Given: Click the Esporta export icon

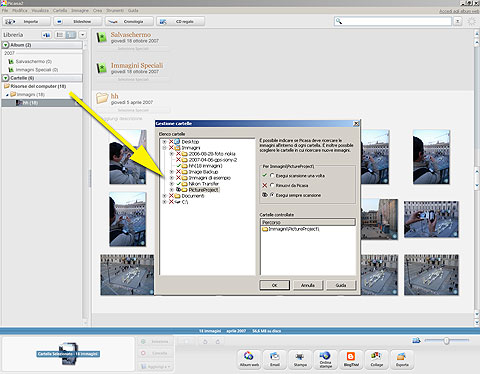Looking at the screenshot, I should coord(402,359).
